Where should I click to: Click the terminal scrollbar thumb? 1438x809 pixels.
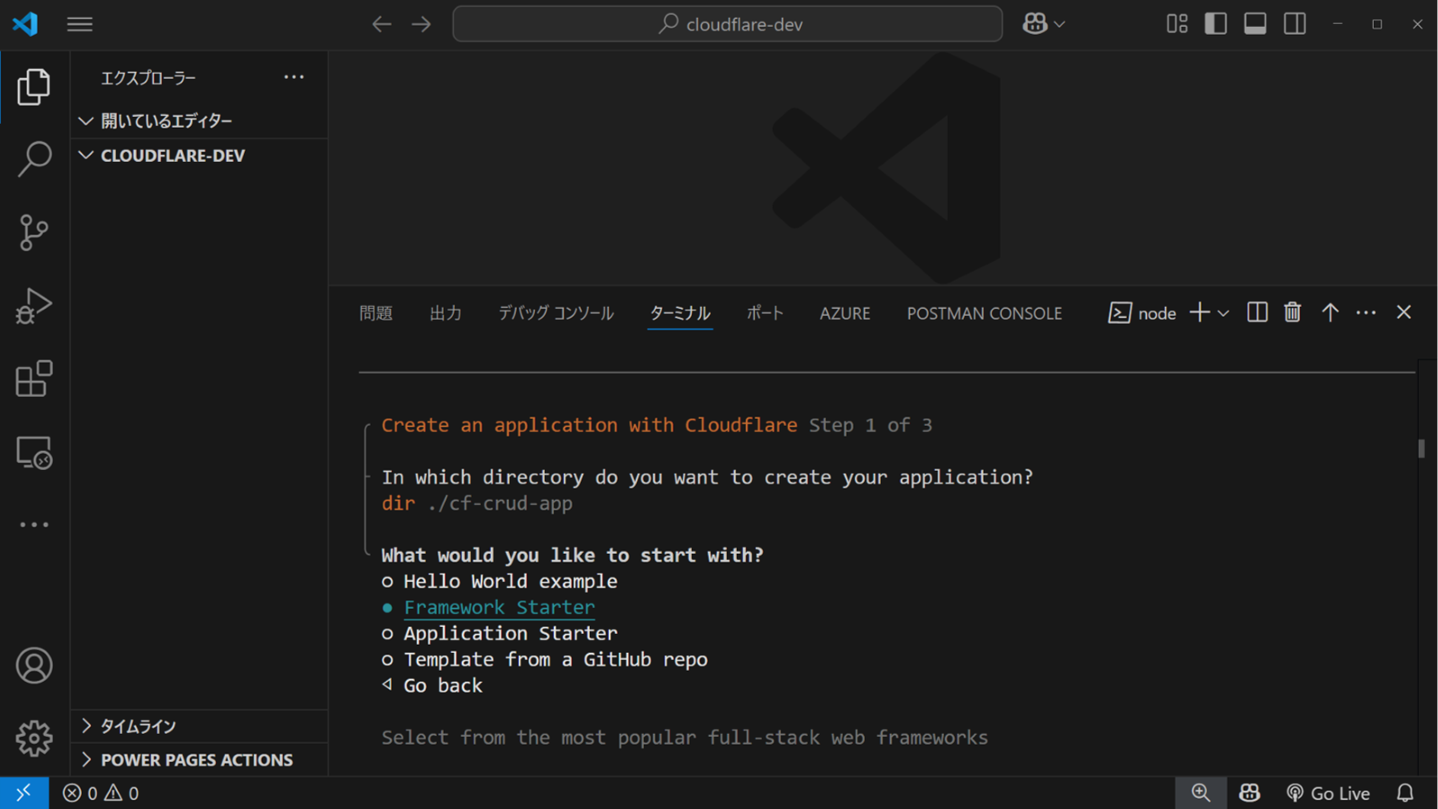(1422, 448)
